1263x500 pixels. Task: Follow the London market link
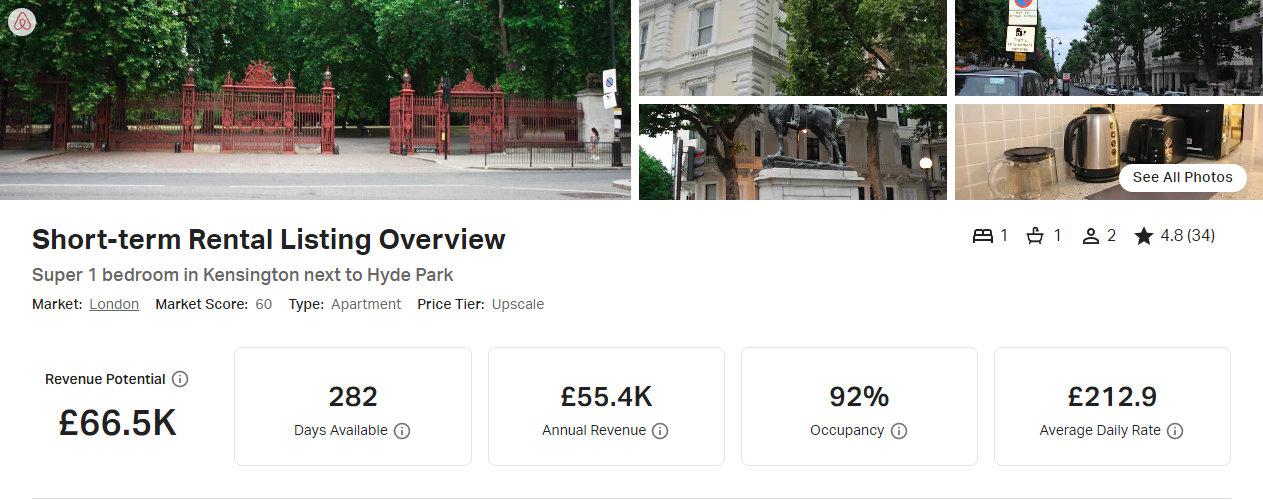tap(114, 304)
